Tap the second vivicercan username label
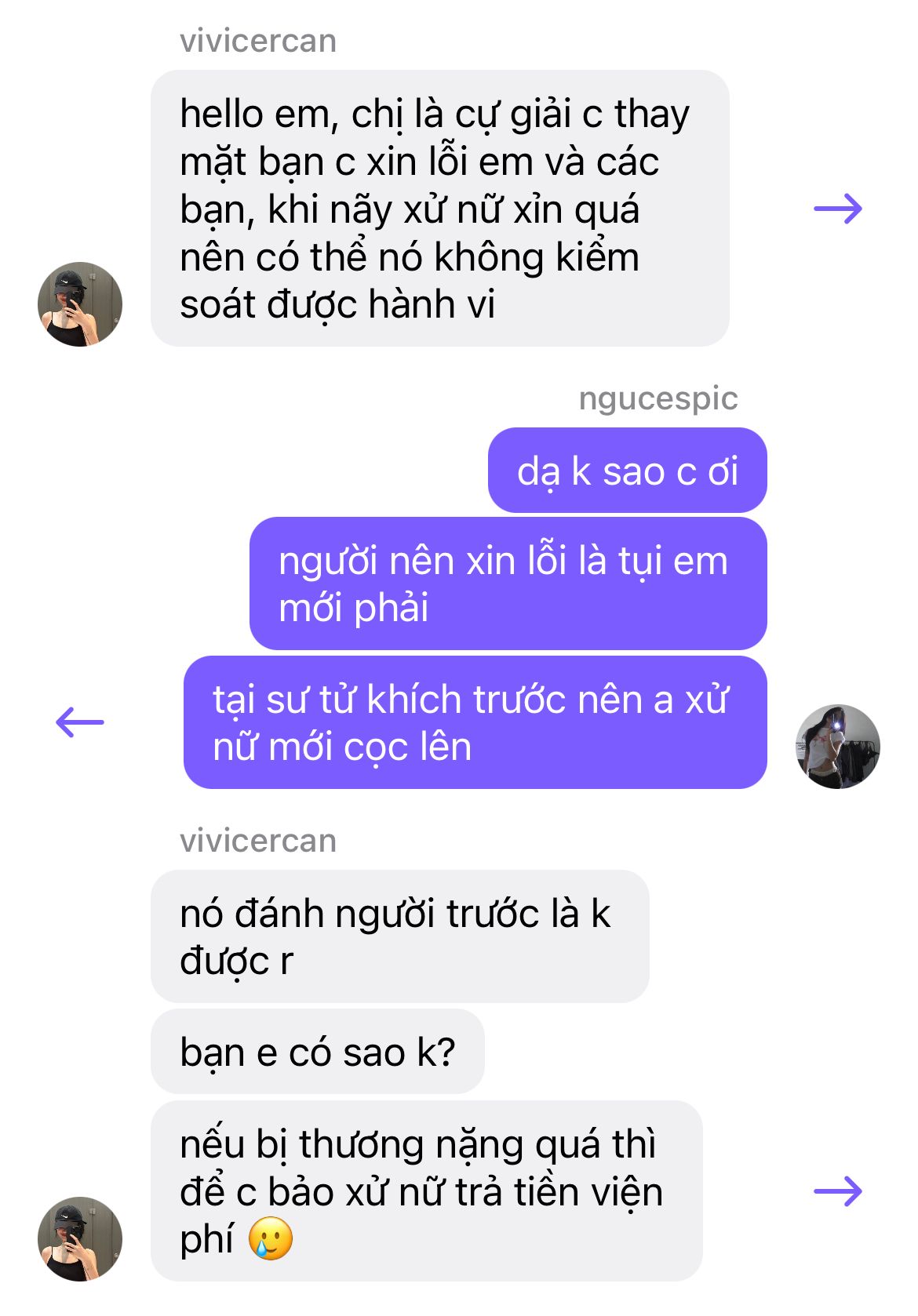 point(258,841)
